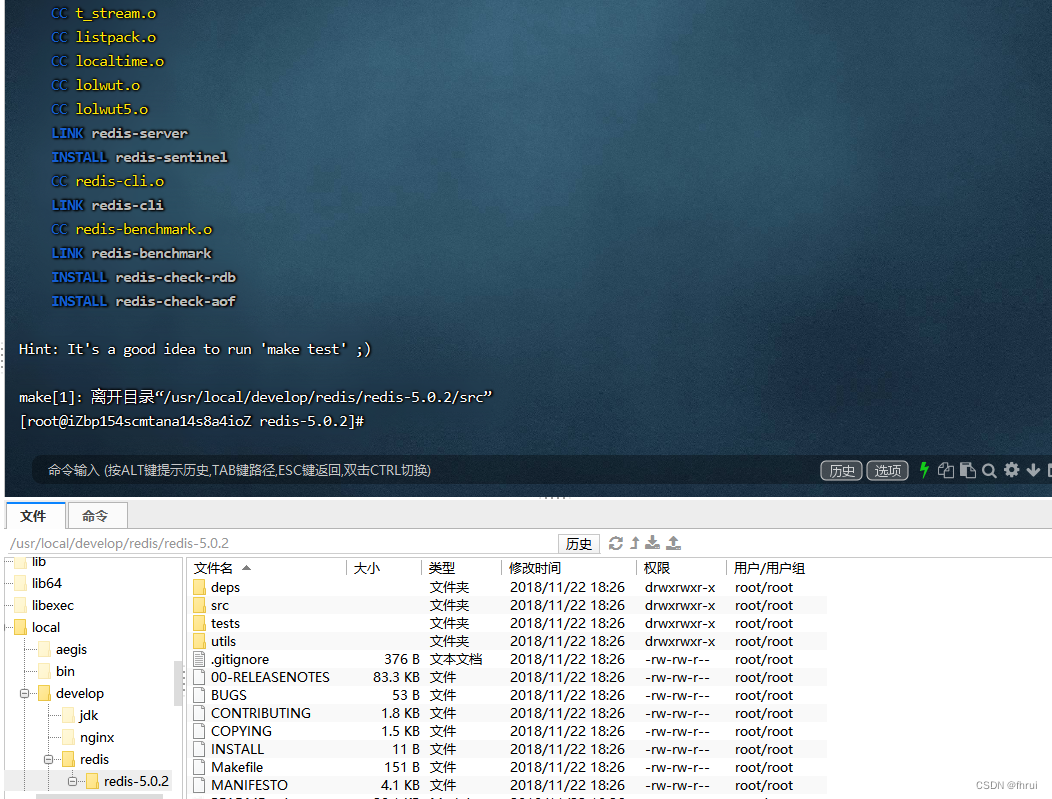The width and height of the screenshot is (1052, 799).
Task: Open terminal search with magnifier icon
Action: [x=989, y=470]
